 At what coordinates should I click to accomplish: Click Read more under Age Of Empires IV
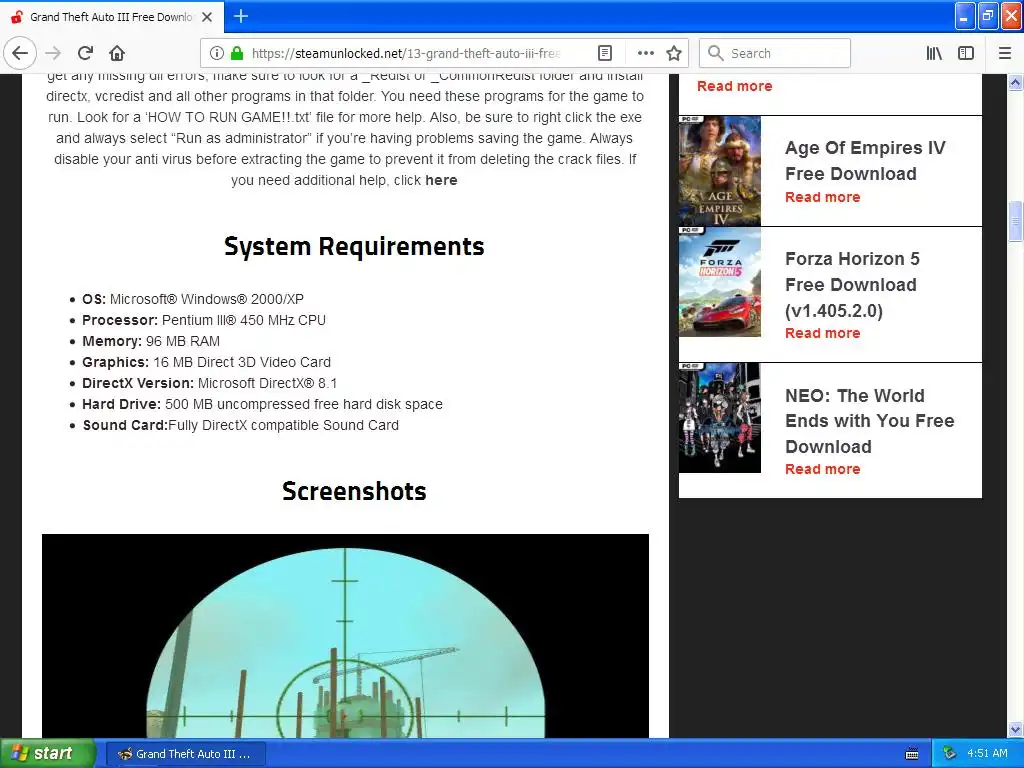coord(823,197)
